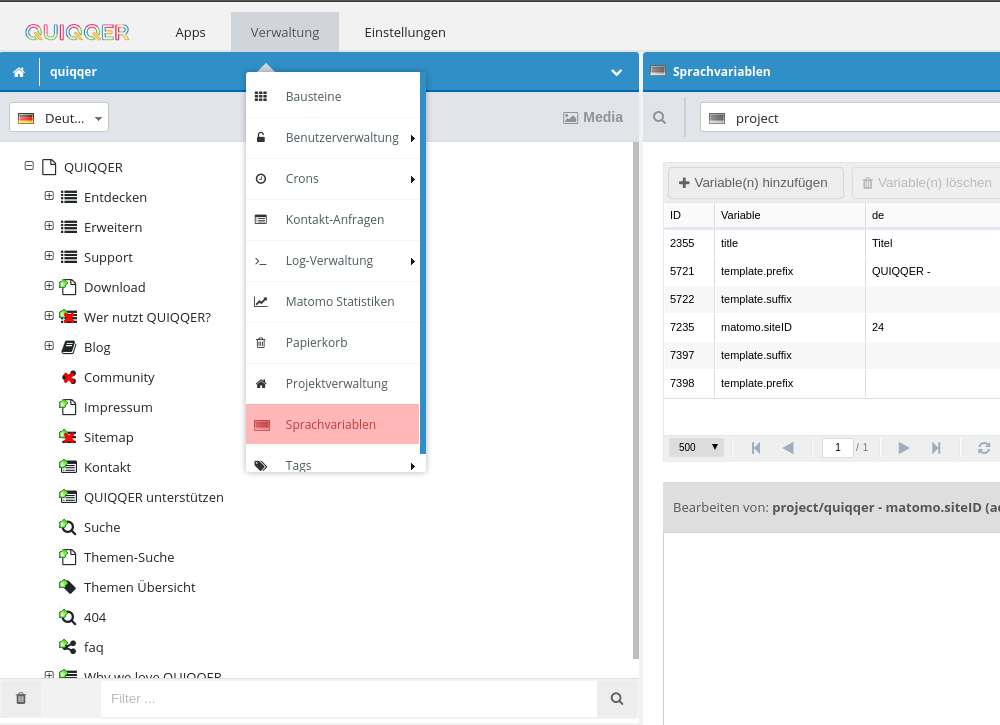This screenshot has height=725, width=1000.
Task: Open the QUIQQER logo home link
Action: click(77, 32)
